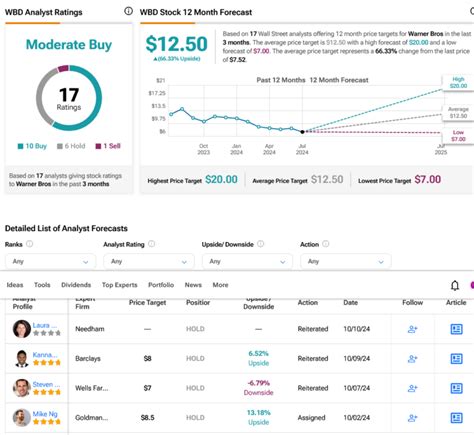
Task: Click the star rating under Laura
Action: (x=47, y=333)
